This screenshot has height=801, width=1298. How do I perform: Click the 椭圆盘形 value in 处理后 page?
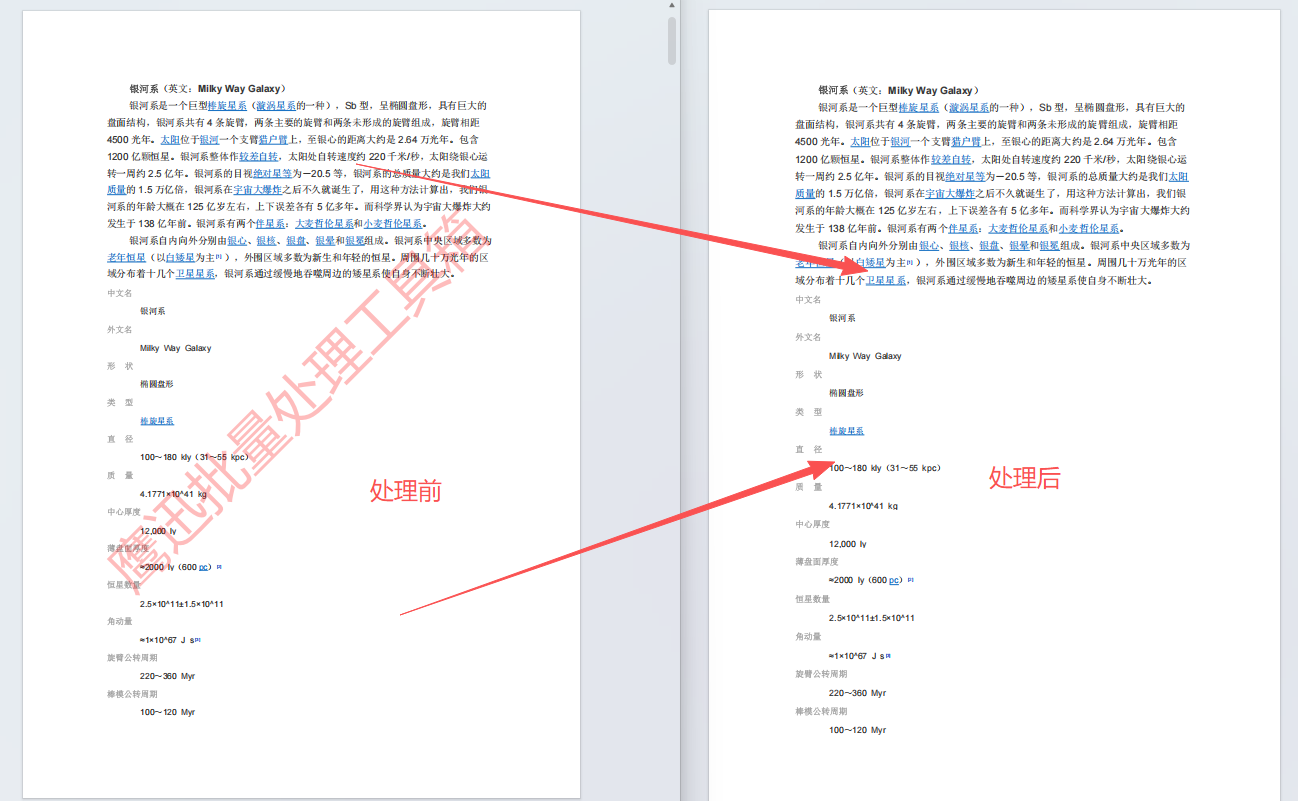(x=846, y=393)
